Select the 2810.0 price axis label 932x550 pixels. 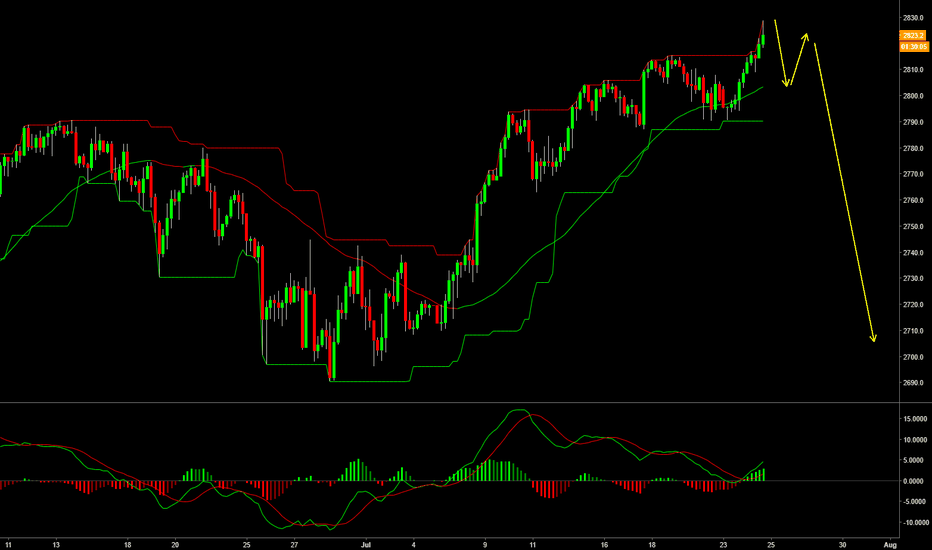(913, 70)
